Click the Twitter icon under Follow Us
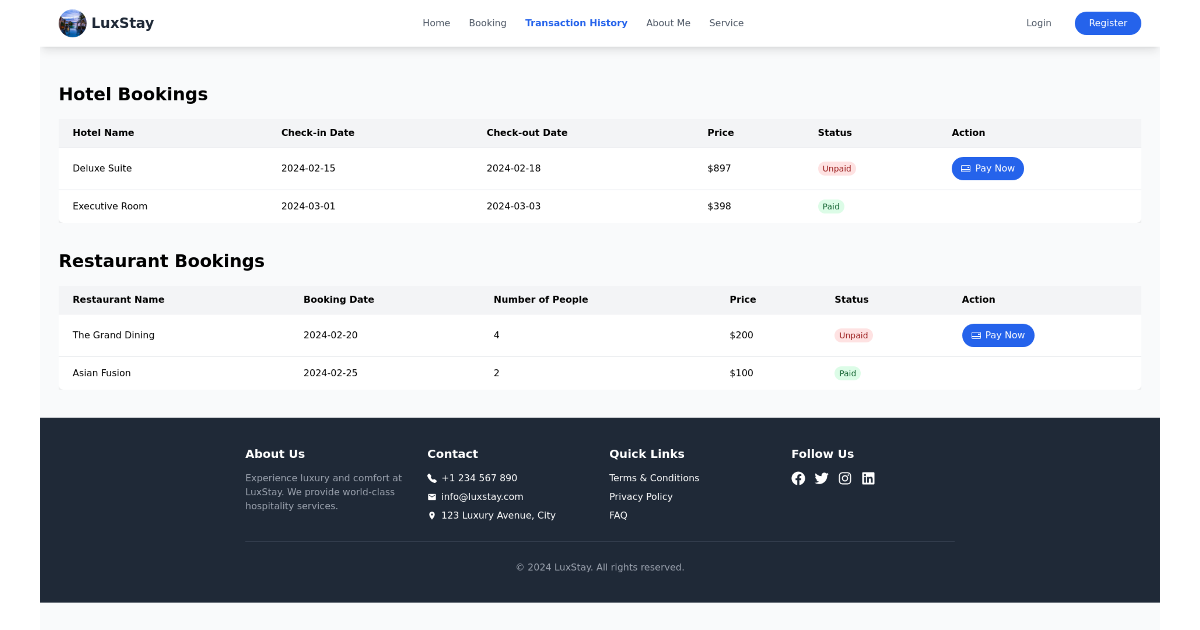1200x630 pixels. coord(821,478)
